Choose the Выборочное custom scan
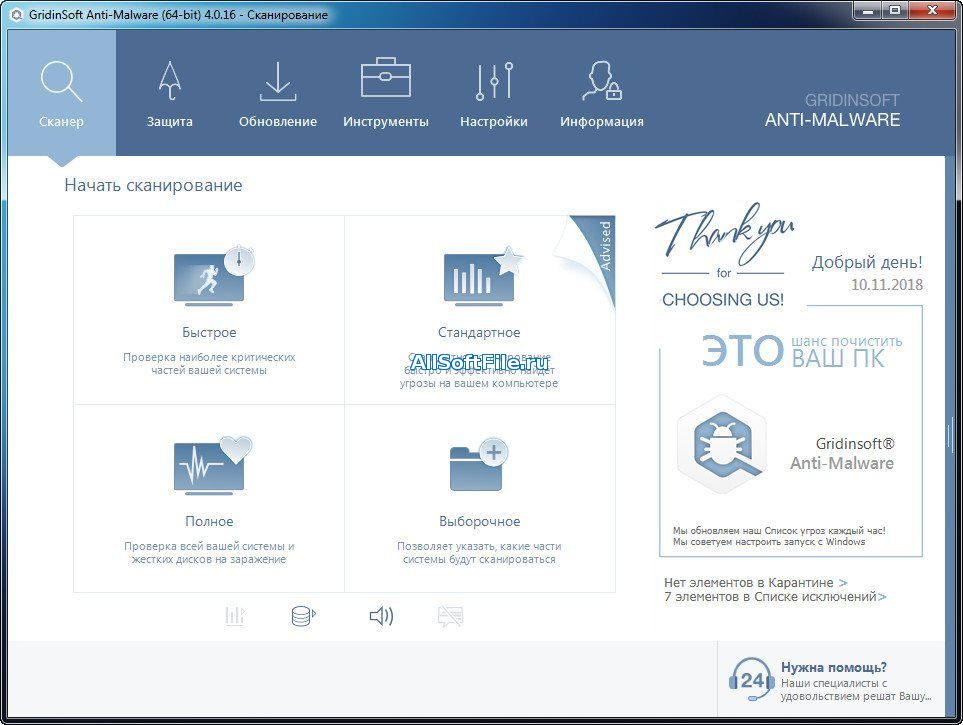Screen dimensions: 963x725 tap(480, 498)
